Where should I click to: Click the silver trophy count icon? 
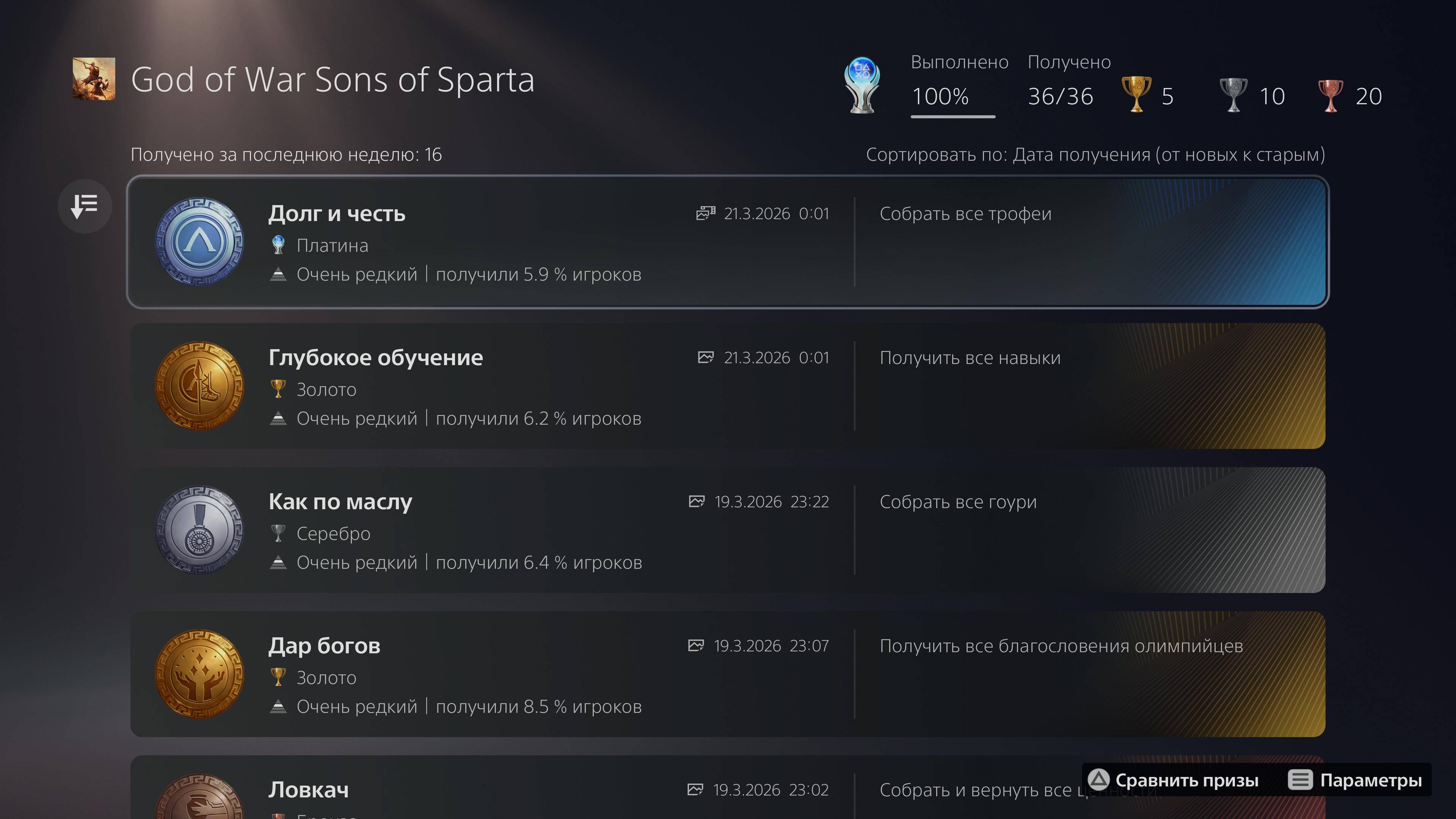tap(1233, 95)
